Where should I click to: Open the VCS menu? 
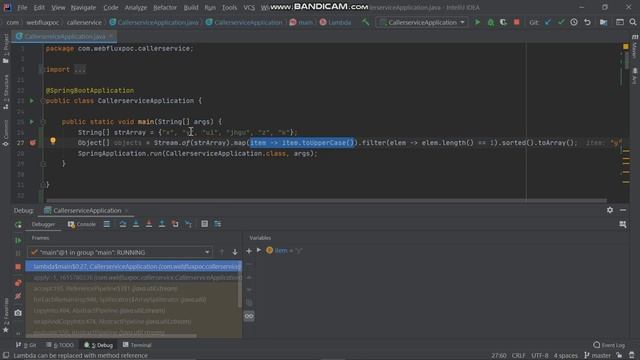pos(249,7)
